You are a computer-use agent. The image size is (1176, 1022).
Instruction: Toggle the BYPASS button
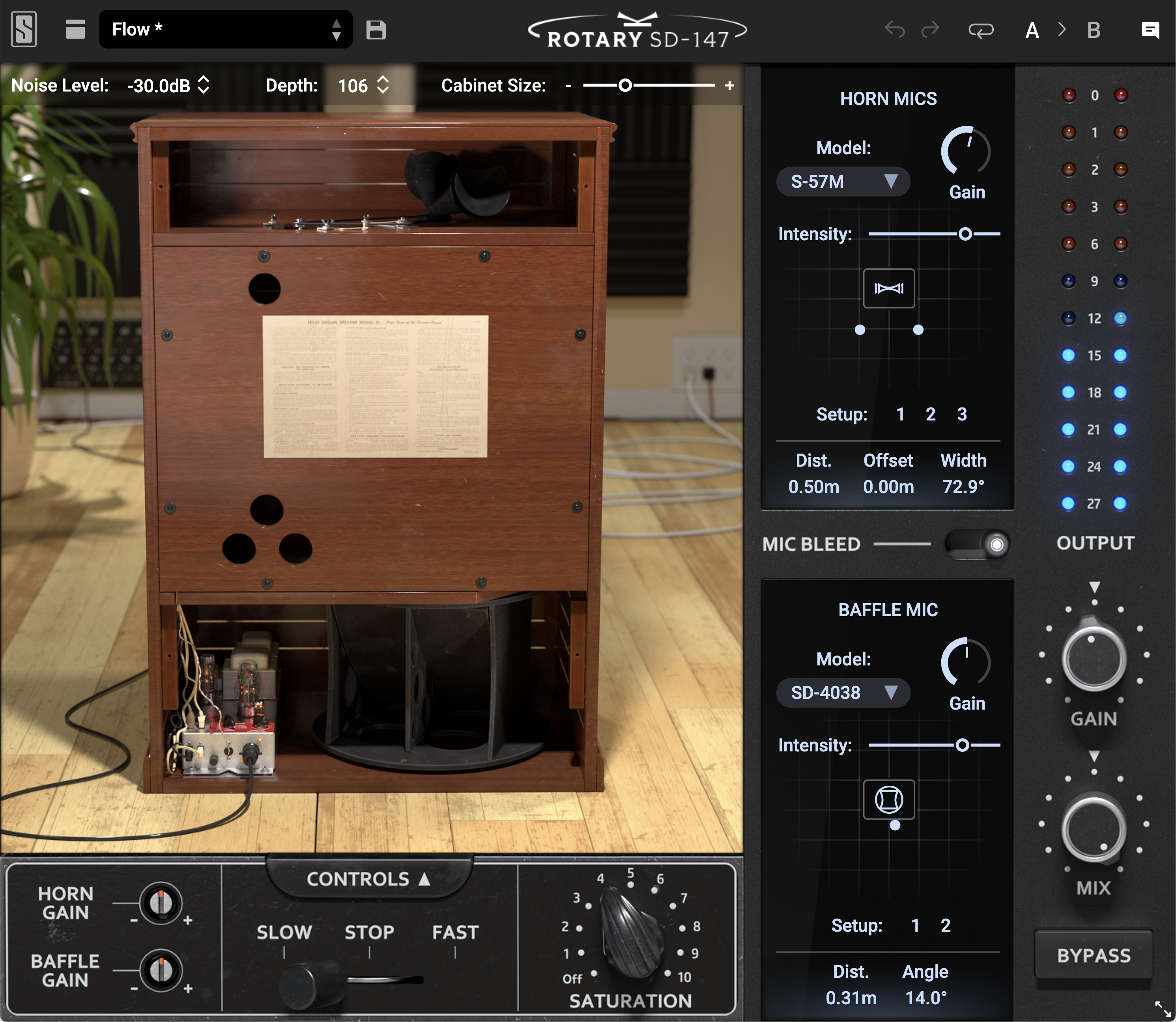click(1094, 955)
